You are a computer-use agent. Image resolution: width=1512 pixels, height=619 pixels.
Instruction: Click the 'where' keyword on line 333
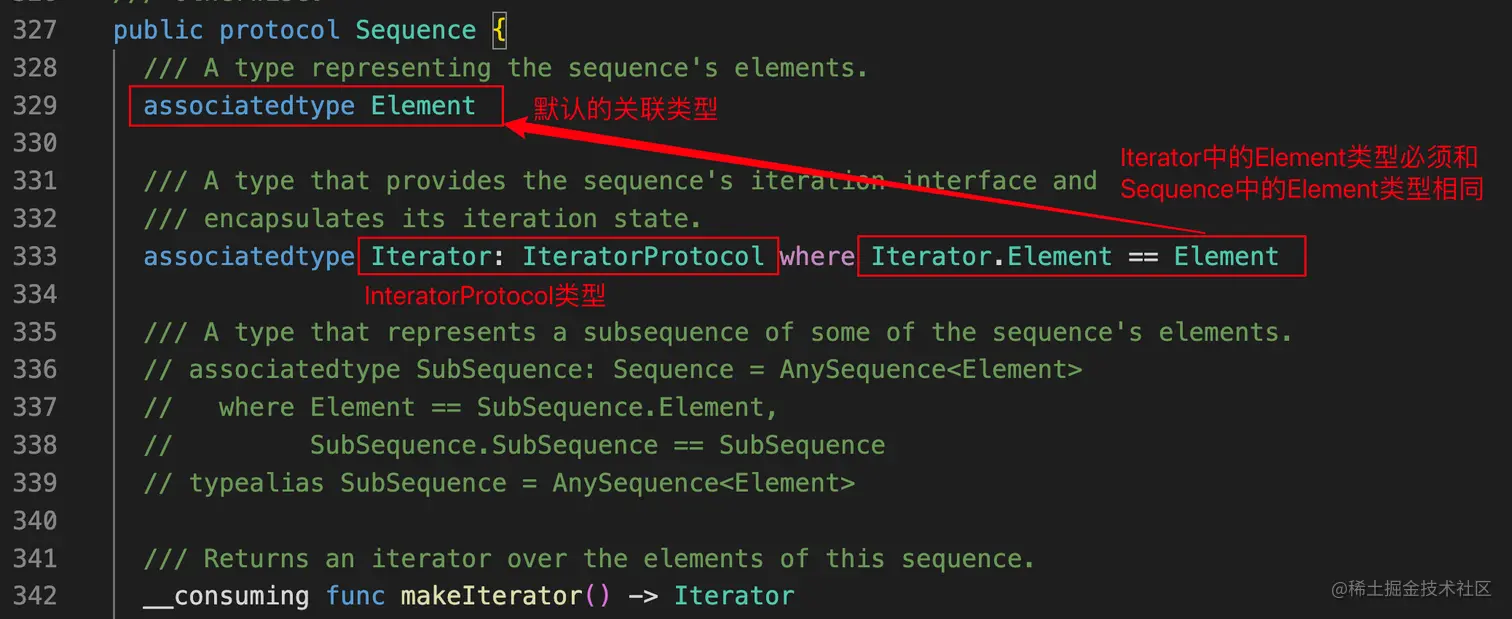816,257
